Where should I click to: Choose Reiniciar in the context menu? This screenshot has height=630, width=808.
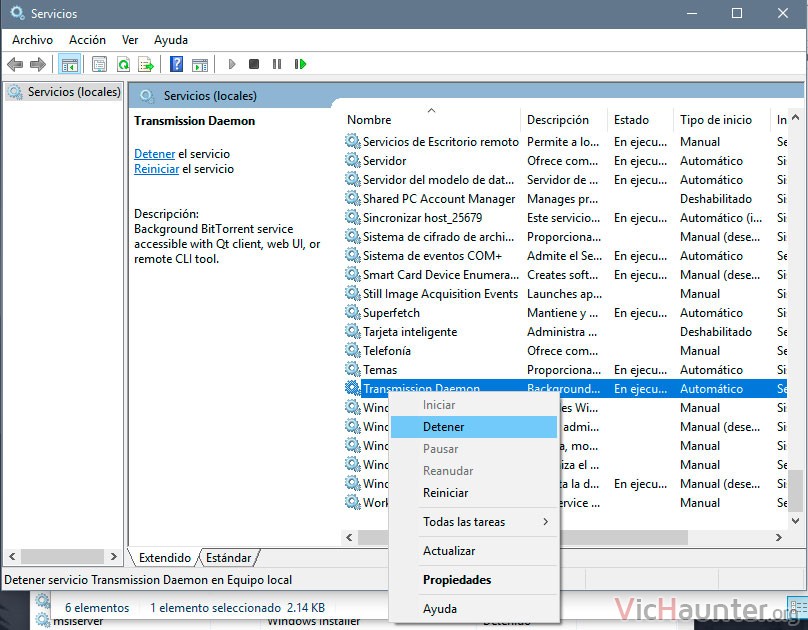474,493
